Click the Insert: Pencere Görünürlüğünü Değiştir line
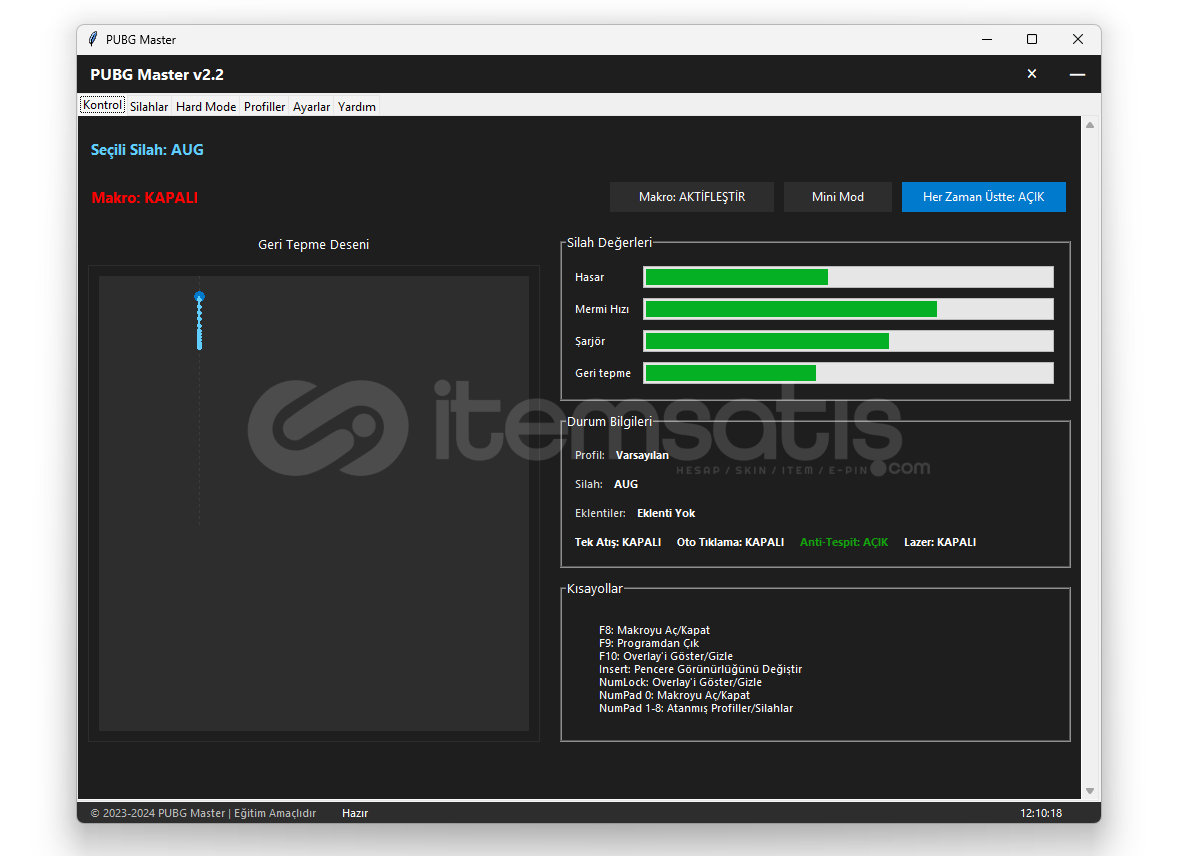This screenshot has width=1177, height=856. coord(700,669)
